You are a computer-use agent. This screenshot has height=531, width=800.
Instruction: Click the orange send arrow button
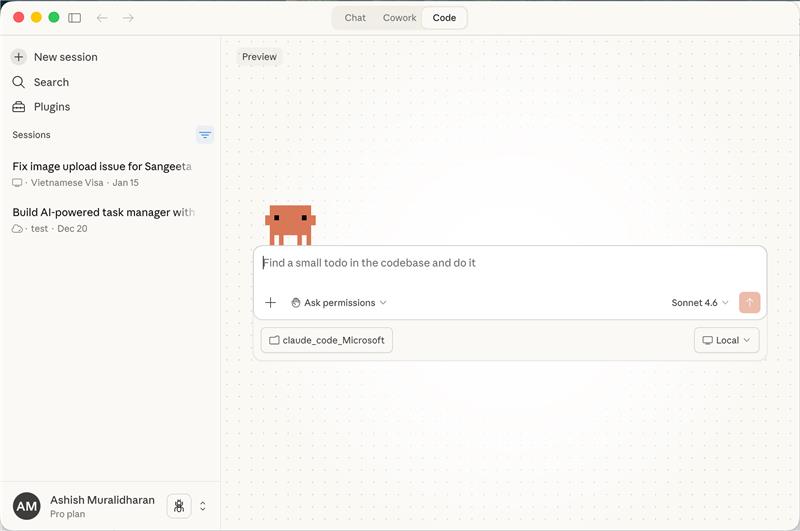(x=749, y=302)
